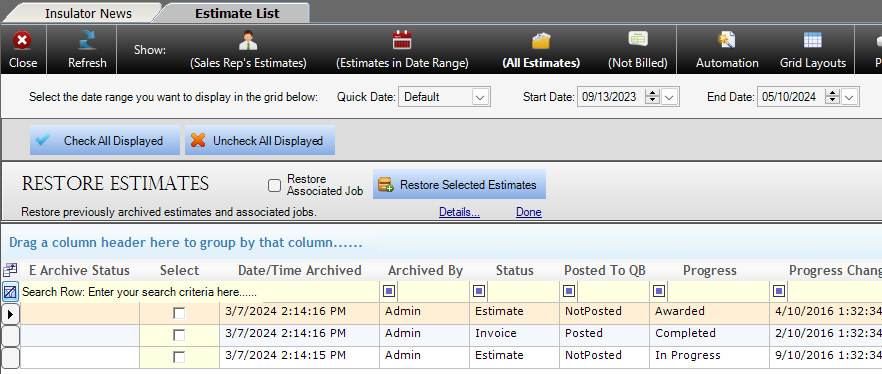Open the Details... link
This screenshot has width=882, height=374.
(x=459, y=212)
